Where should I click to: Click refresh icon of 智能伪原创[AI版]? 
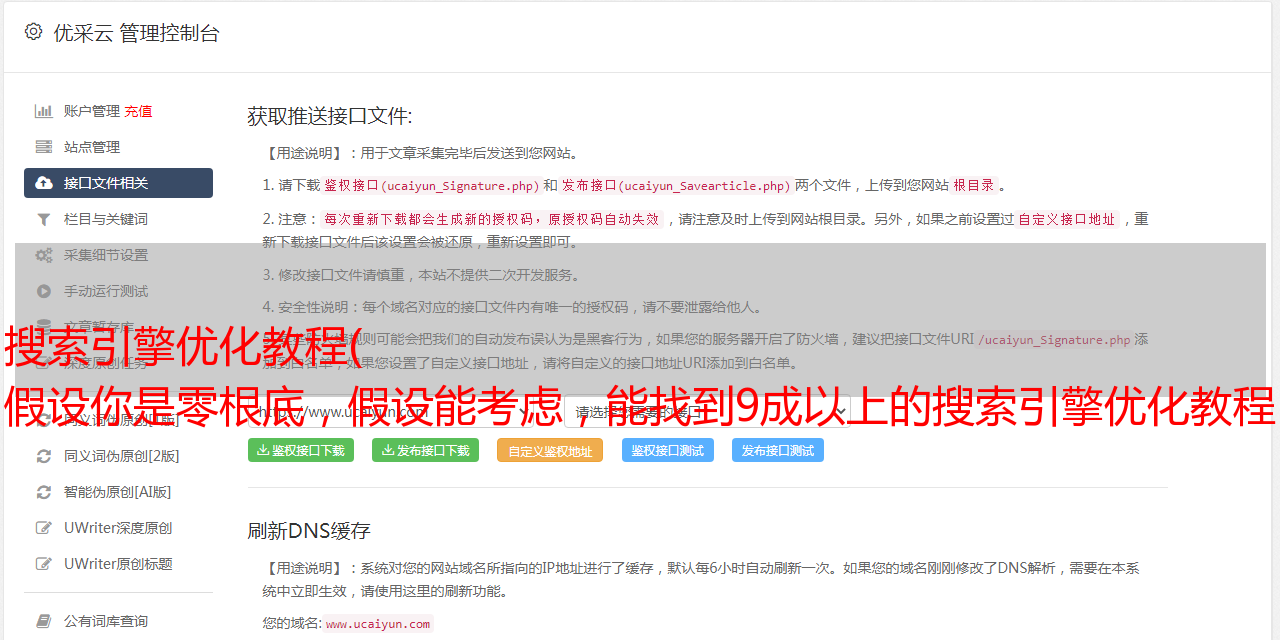pyautogui.click(x=44, y=492)
